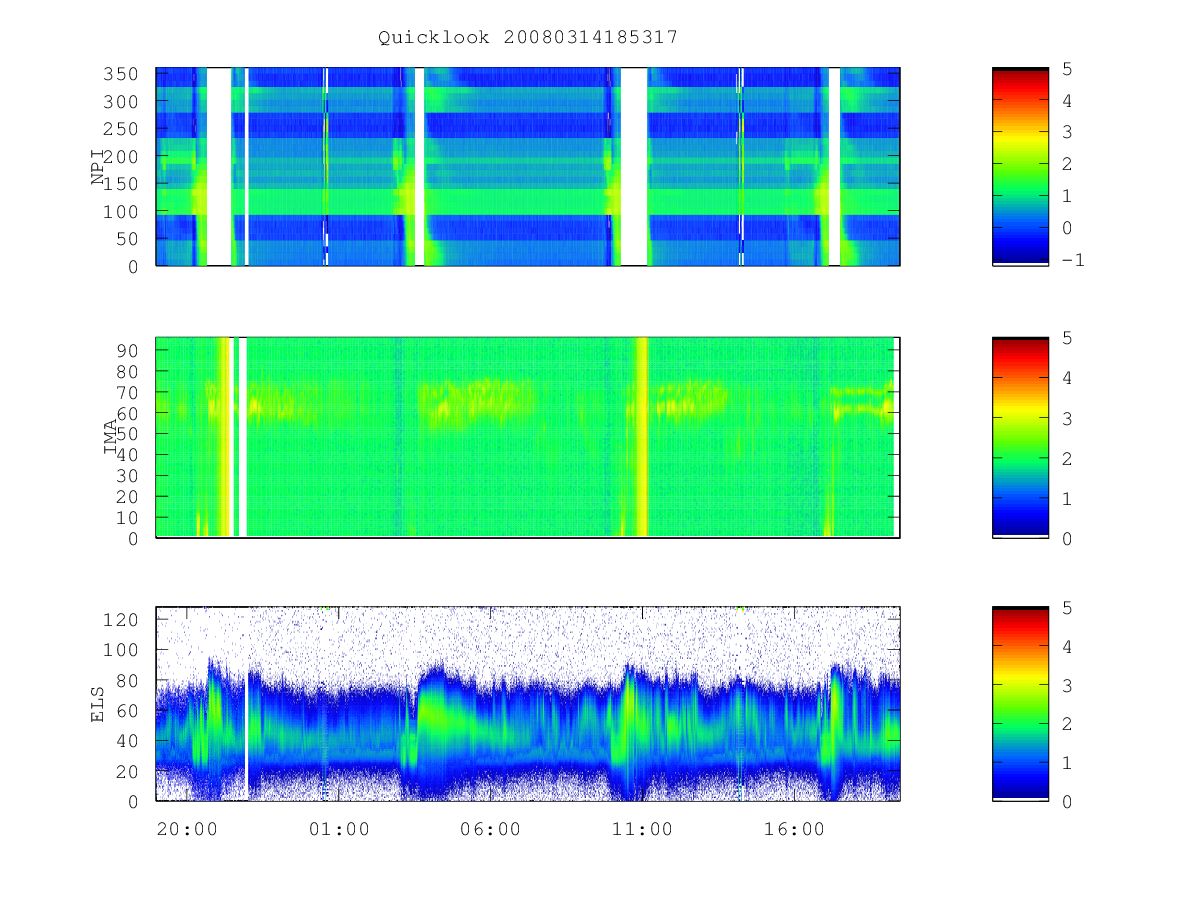Click the 01:00 time axis label
Image resolution: width=1200 pixels, height=900 pixels.
(339, 829)
